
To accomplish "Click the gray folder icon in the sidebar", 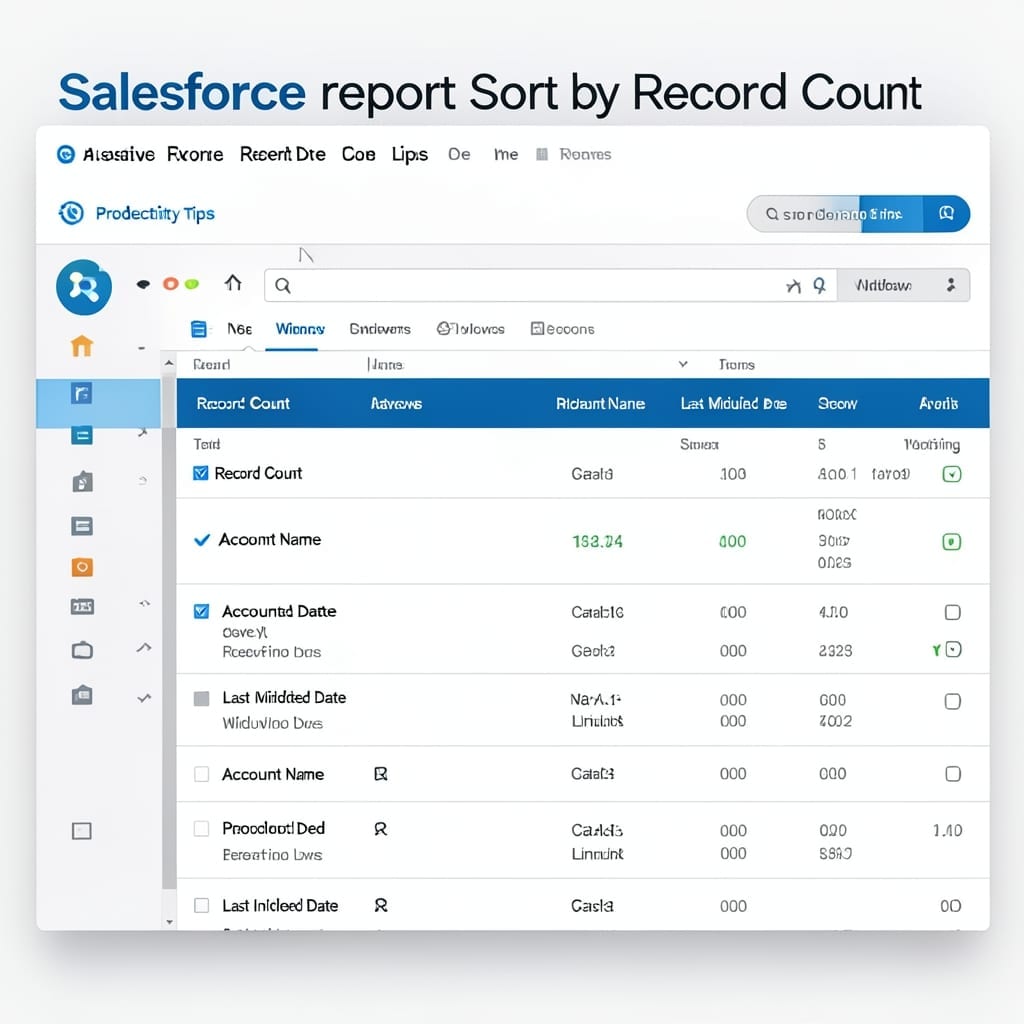I will pyautogui.click(x=82, y=695).
